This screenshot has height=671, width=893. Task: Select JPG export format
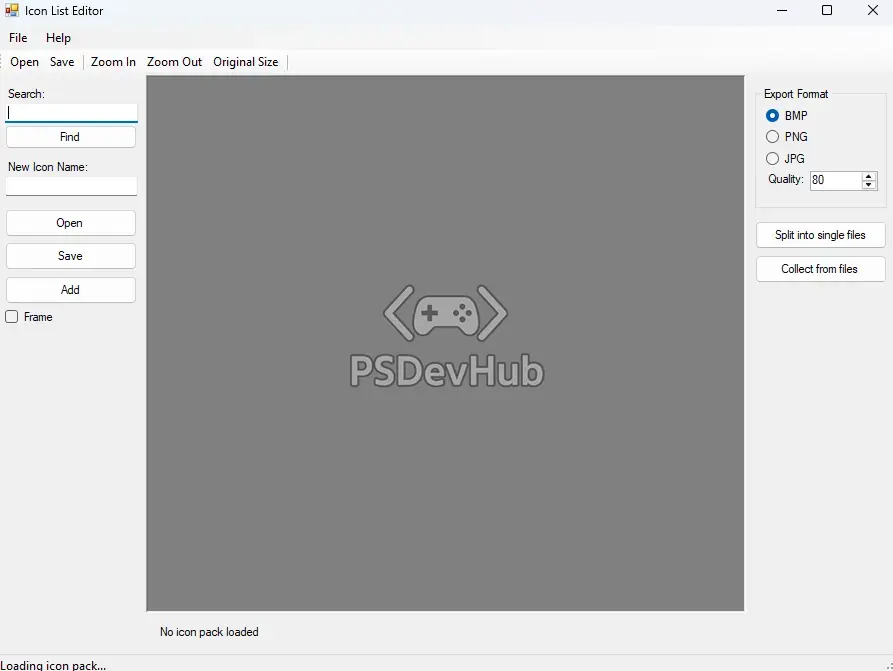(772, 158)
